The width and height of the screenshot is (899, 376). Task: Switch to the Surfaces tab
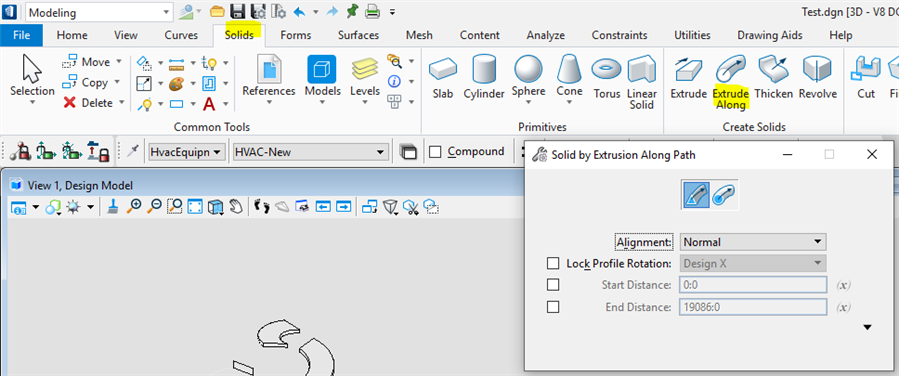(x=358, y=35)
